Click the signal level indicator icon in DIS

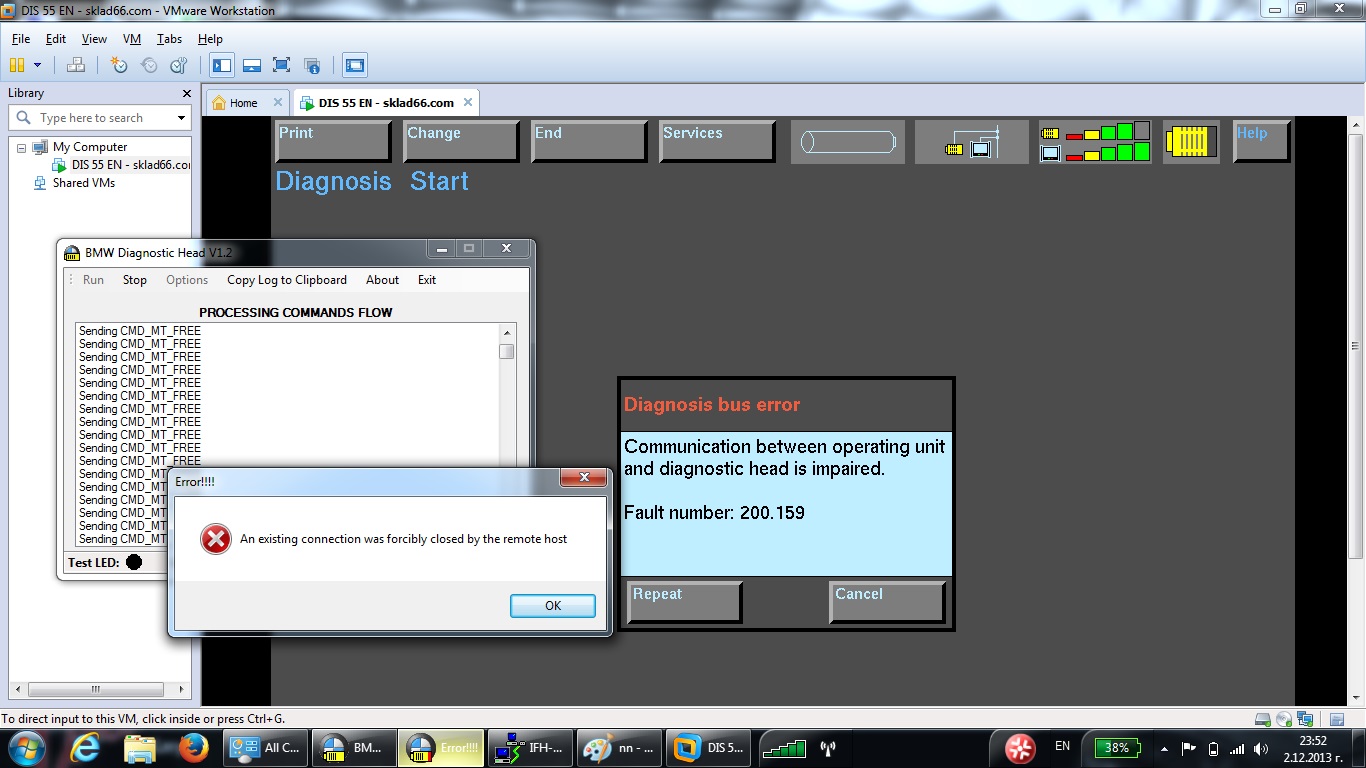(x=1095, y=142)
